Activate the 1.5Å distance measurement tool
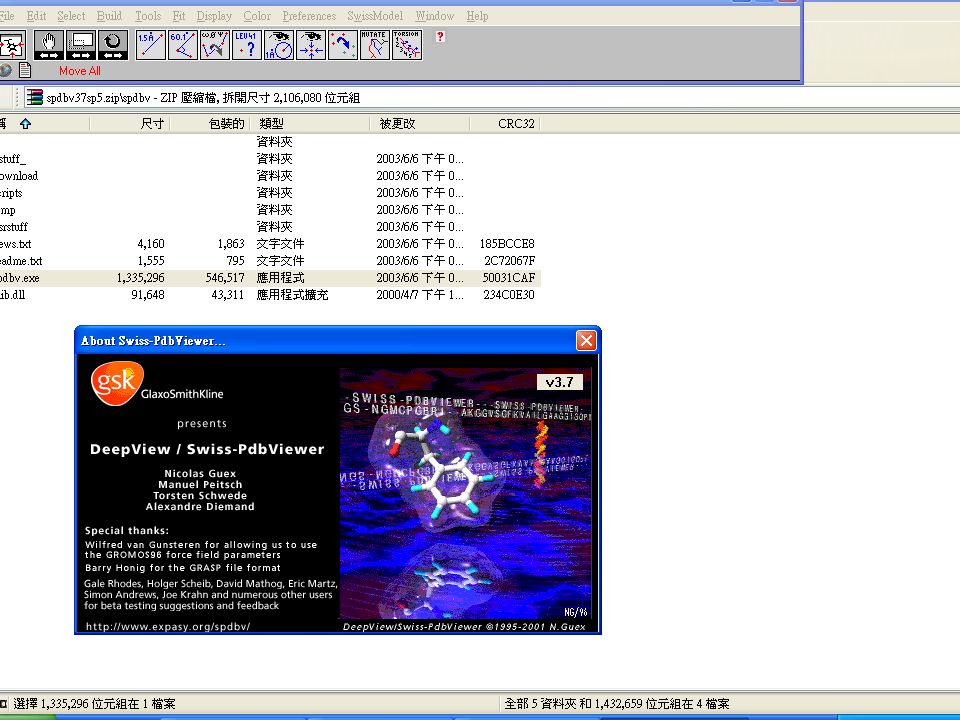 [x=151, y=45]
